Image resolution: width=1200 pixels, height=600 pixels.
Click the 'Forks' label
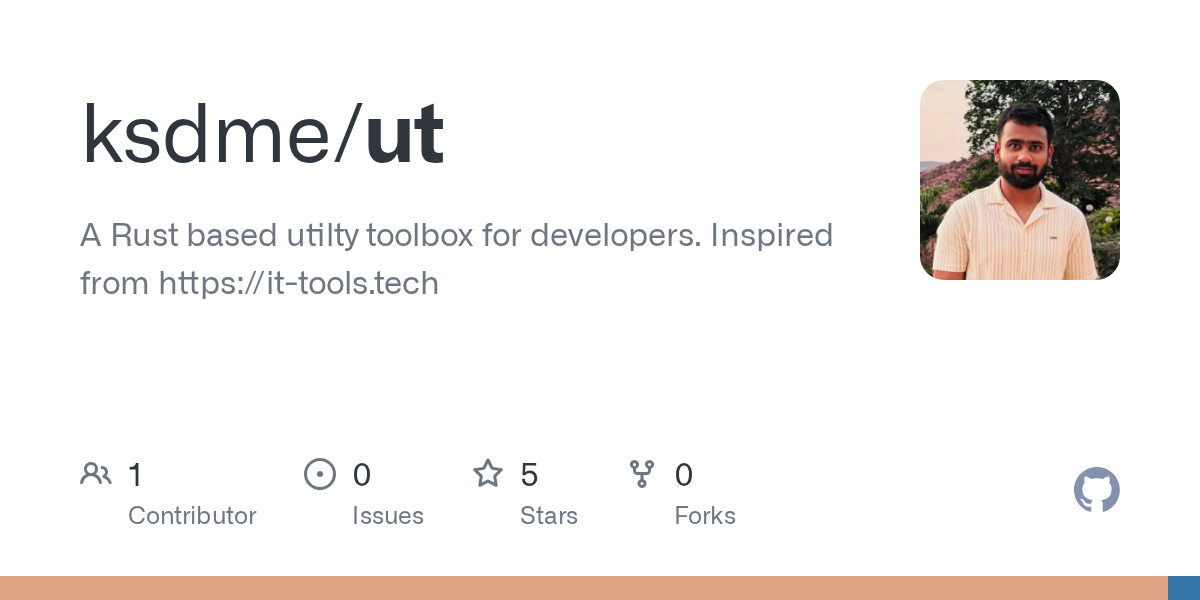[x=705, y=516]
